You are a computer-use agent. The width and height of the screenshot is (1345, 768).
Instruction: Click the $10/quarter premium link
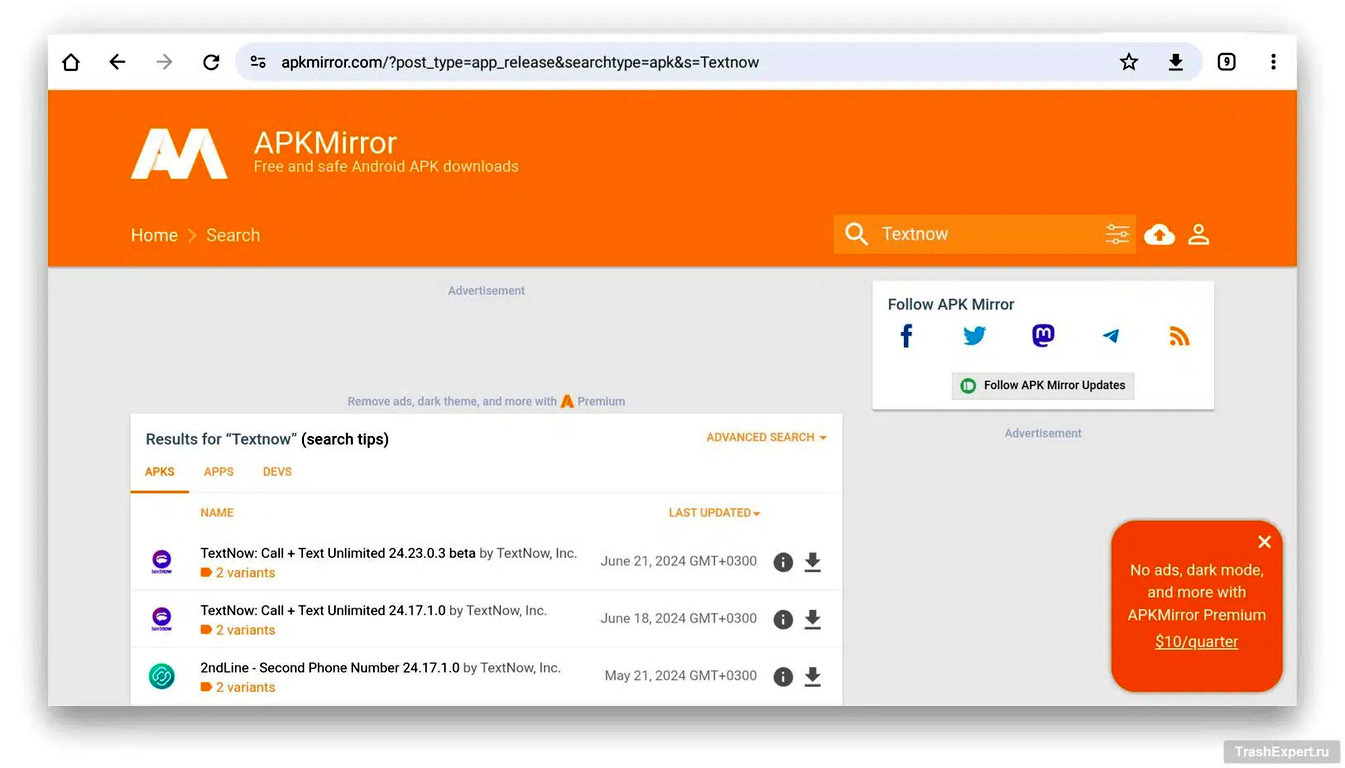(x=1196, y=642)
